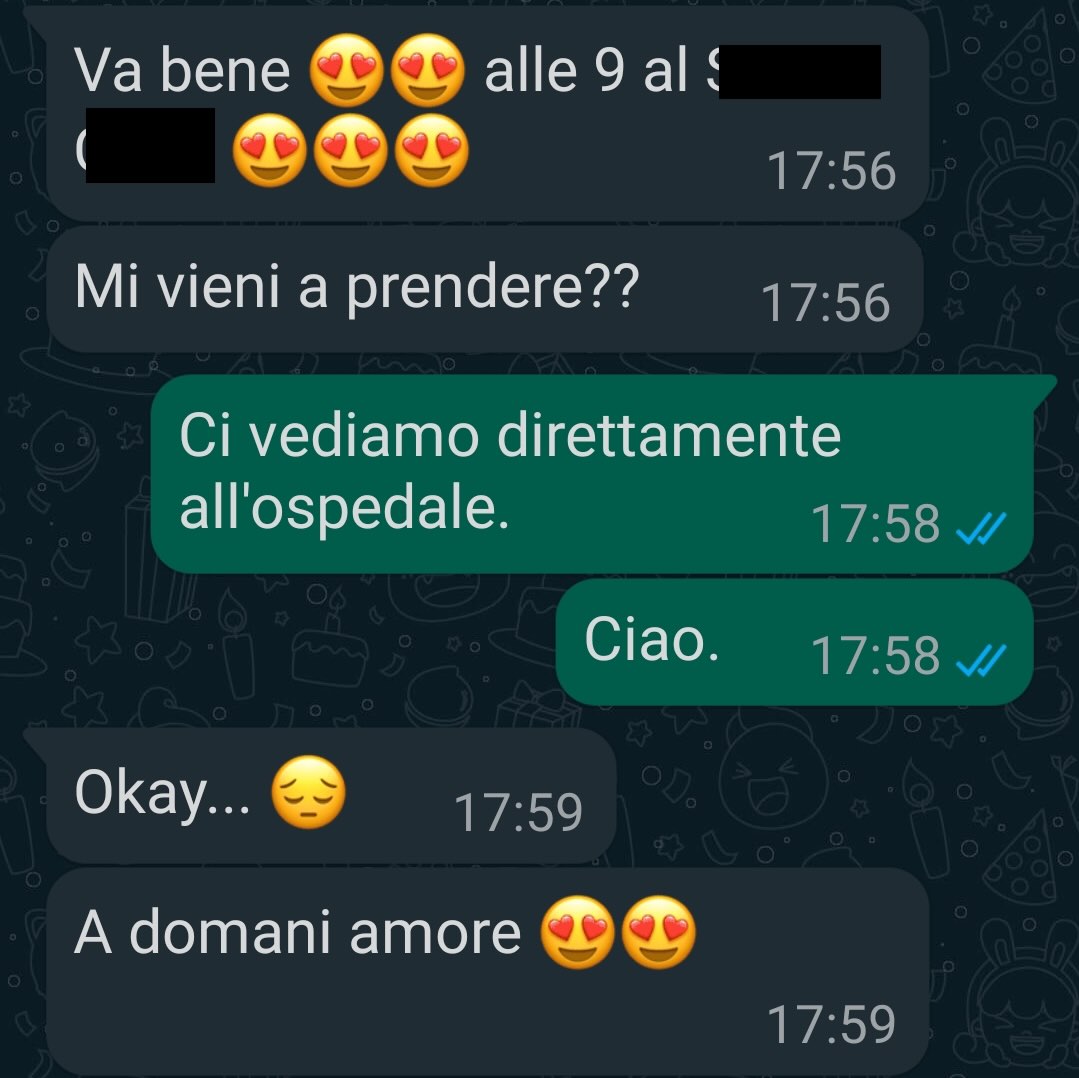Tap the 17:59 timestamp on 'Okay...' message
Image resolution: width=1079 pixels, height=1078 pixels.
click(518, 812)
